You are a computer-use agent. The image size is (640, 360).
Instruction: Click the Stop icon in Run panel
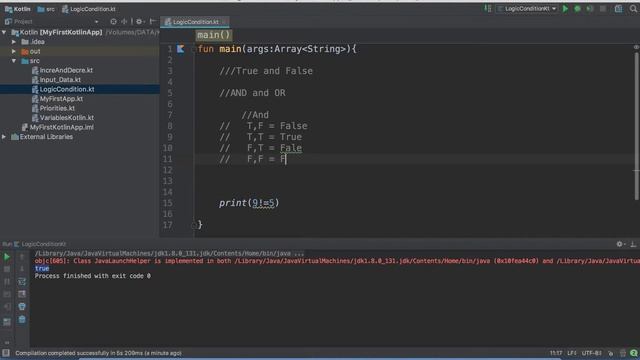coord(7,269)
